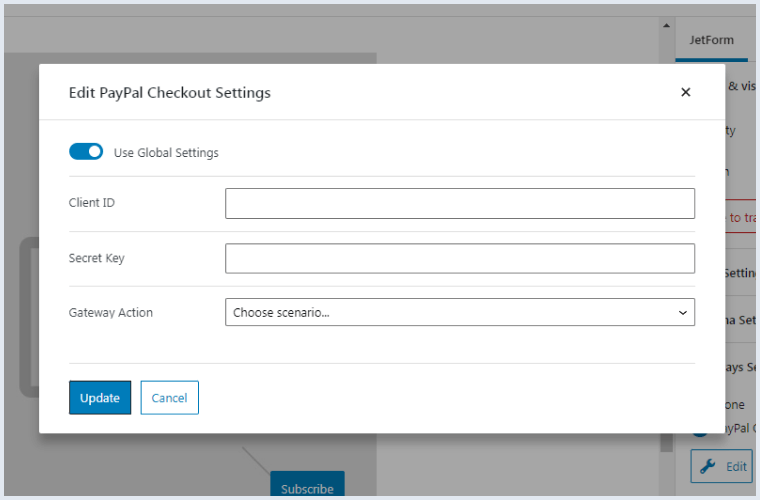
Task: Click the Client ID label
Action: pyautogui.click(x=92, y=203)
